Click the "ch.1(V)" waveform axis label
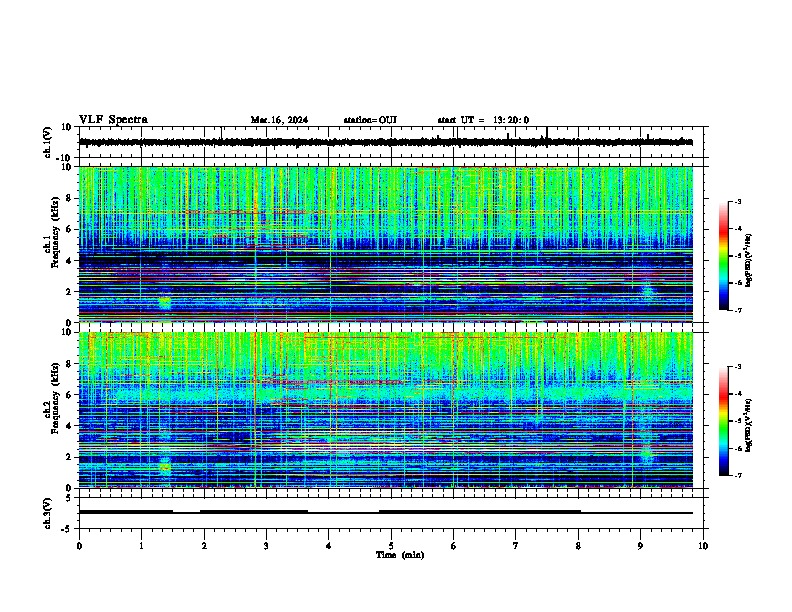The width and height of the screenshot is (792, 612). pyautogui.click(x=48, y=142)
